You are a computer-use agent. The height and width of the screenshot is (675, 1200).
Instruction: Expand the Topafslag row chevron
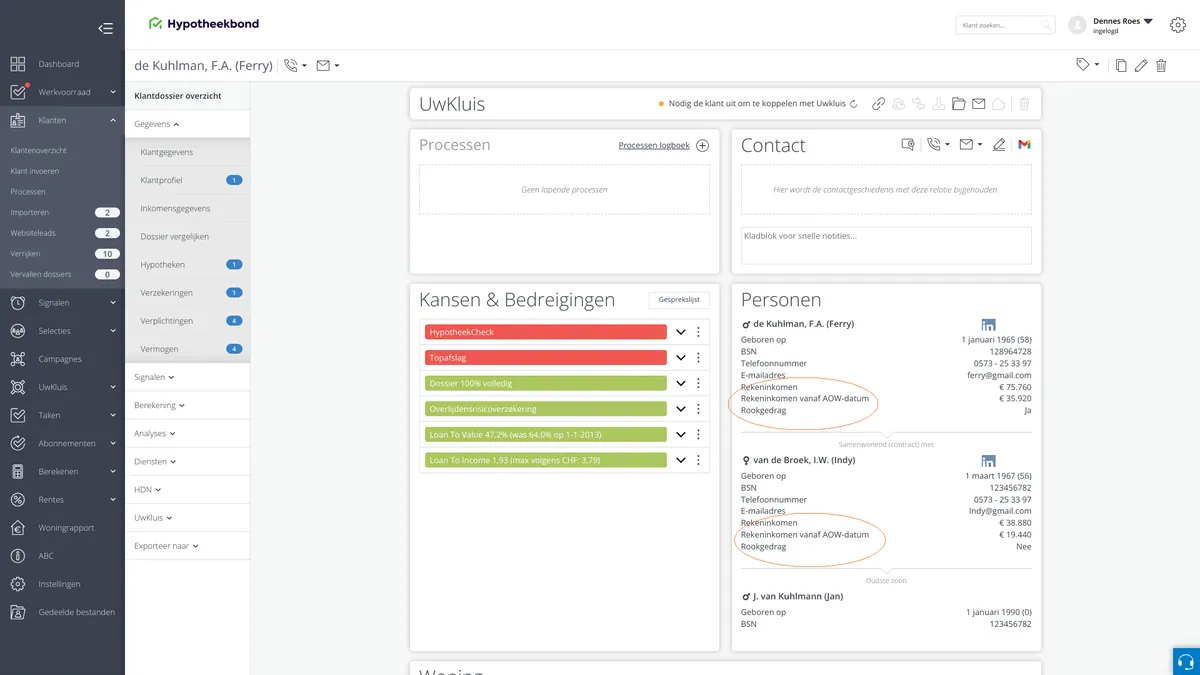(x=681, y=357)
